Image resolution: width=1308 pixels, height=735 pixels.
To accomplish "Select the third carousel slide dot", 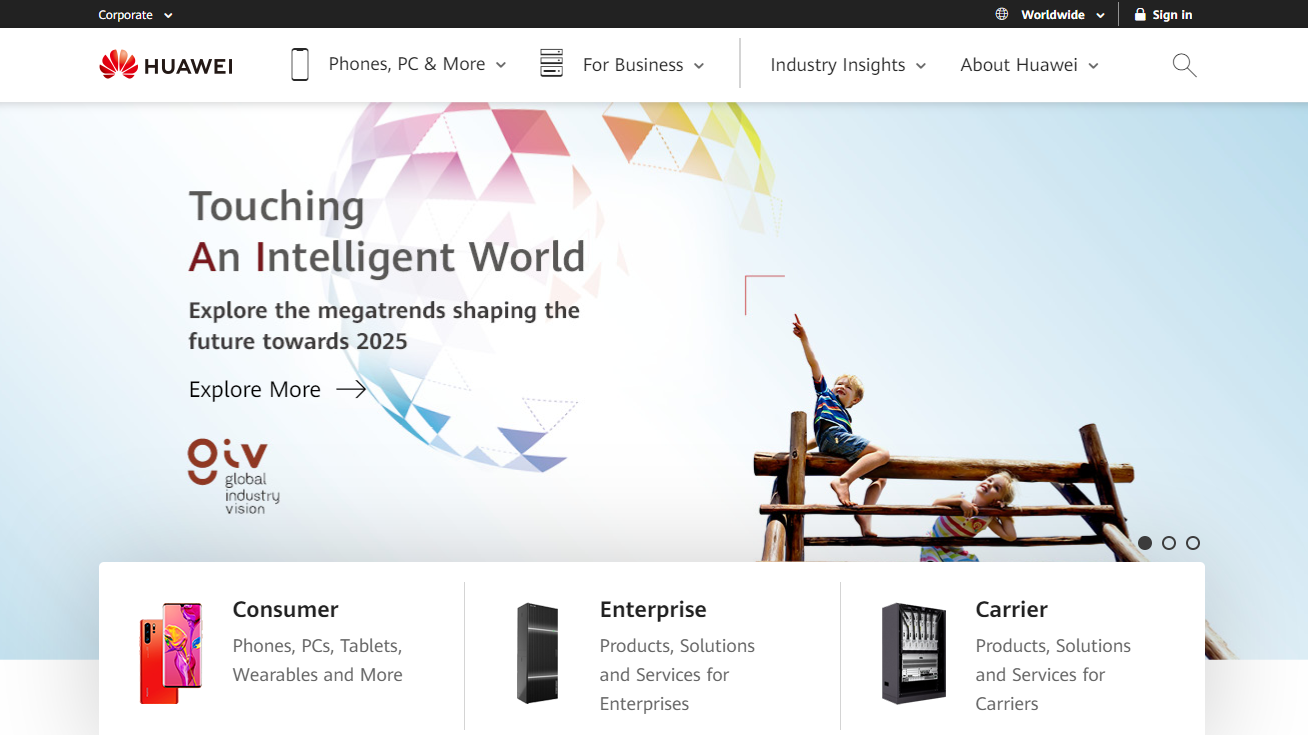I will [1193, 543].
